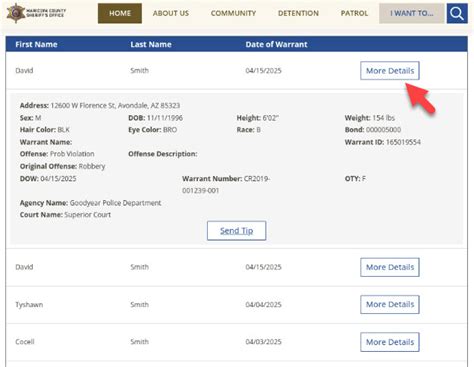Click the DOW 04/15/2025 value in details
Viewport: 474px width, 367px height.
pyautogui.click(x=58, y=179)
